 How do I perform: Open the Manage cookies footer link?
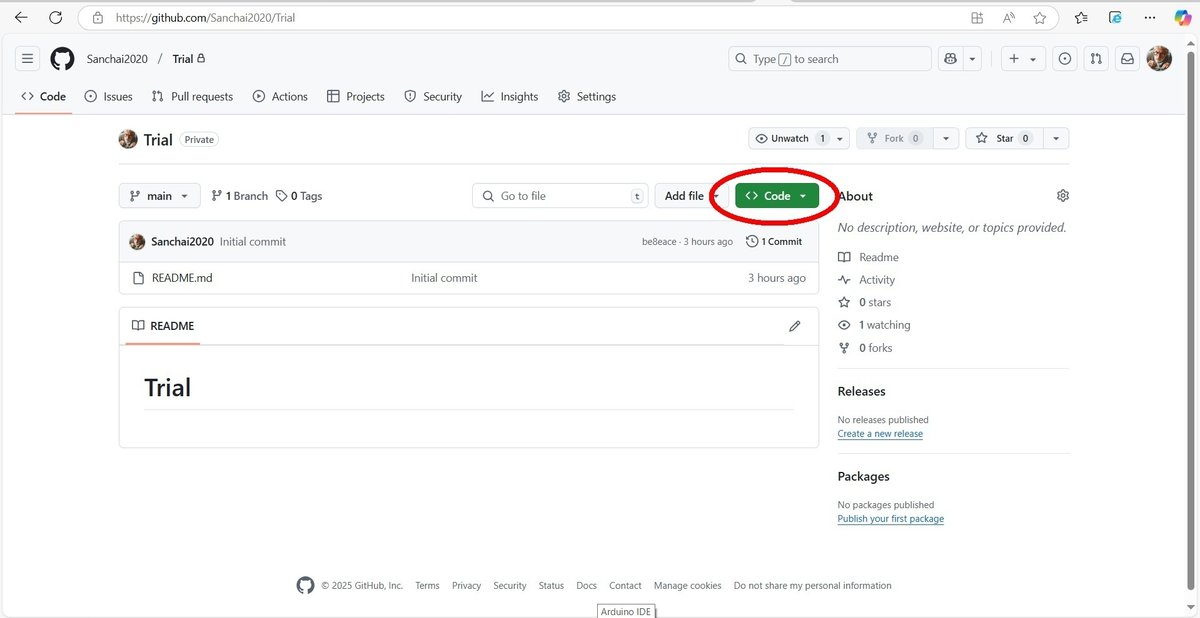(688, 586)
